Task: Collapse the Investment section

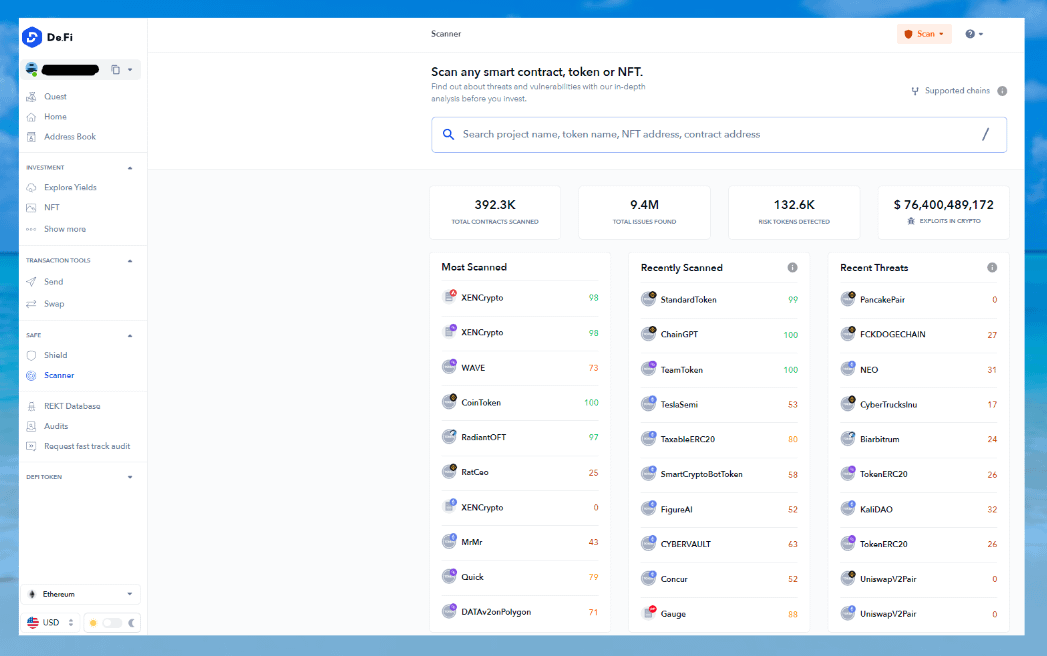Action: (x=130, y=168)
